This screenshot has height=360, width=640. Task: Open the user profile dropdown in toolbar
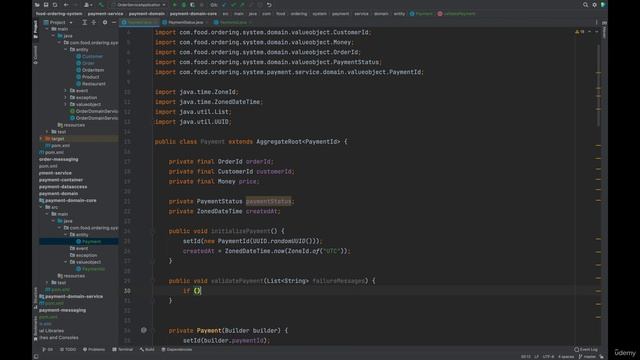point(87,5)
